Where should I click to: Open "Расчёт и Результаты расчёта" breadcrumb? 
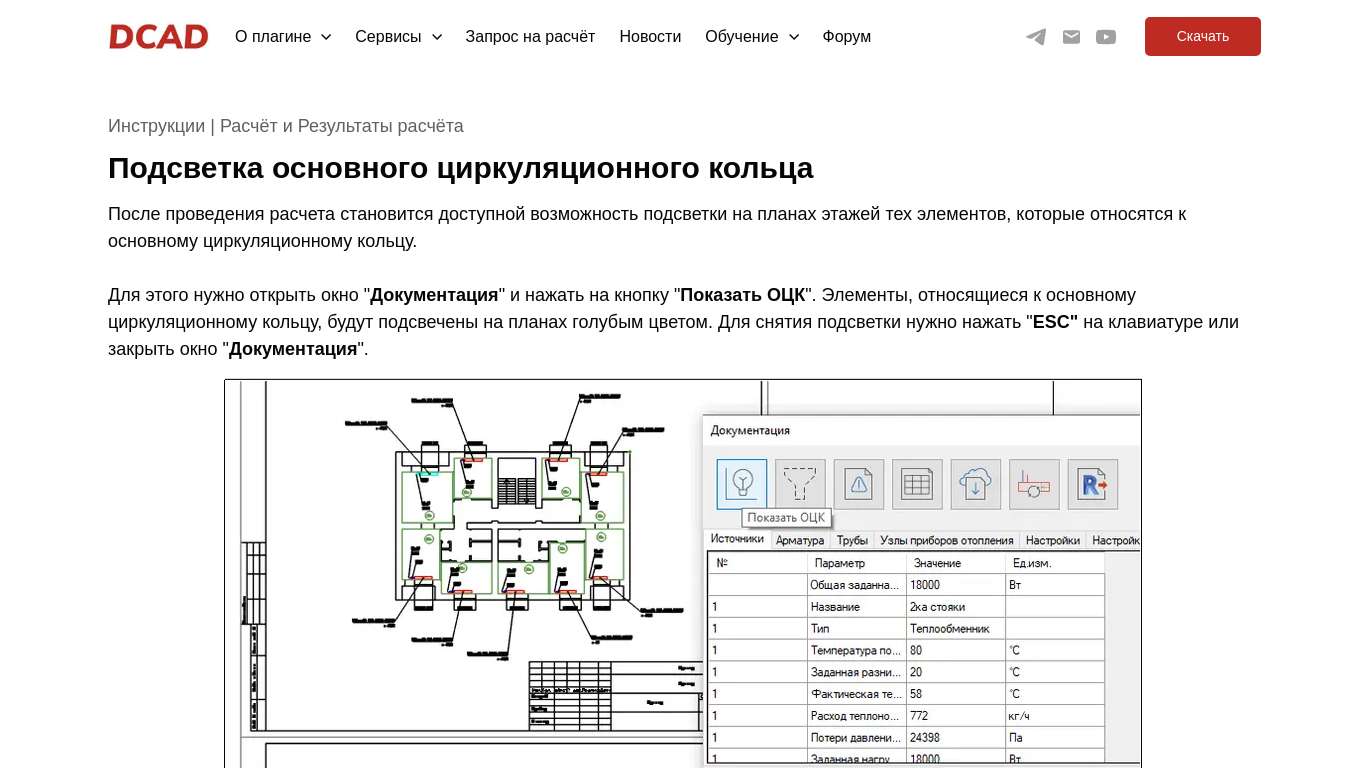click(x=342, y=126)
